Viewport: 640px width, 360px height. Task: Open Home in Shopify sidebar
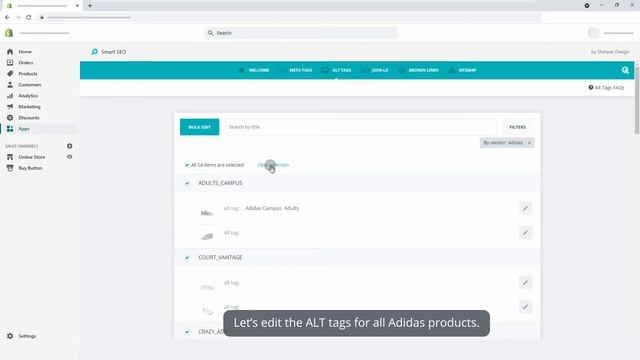point(24,52)
